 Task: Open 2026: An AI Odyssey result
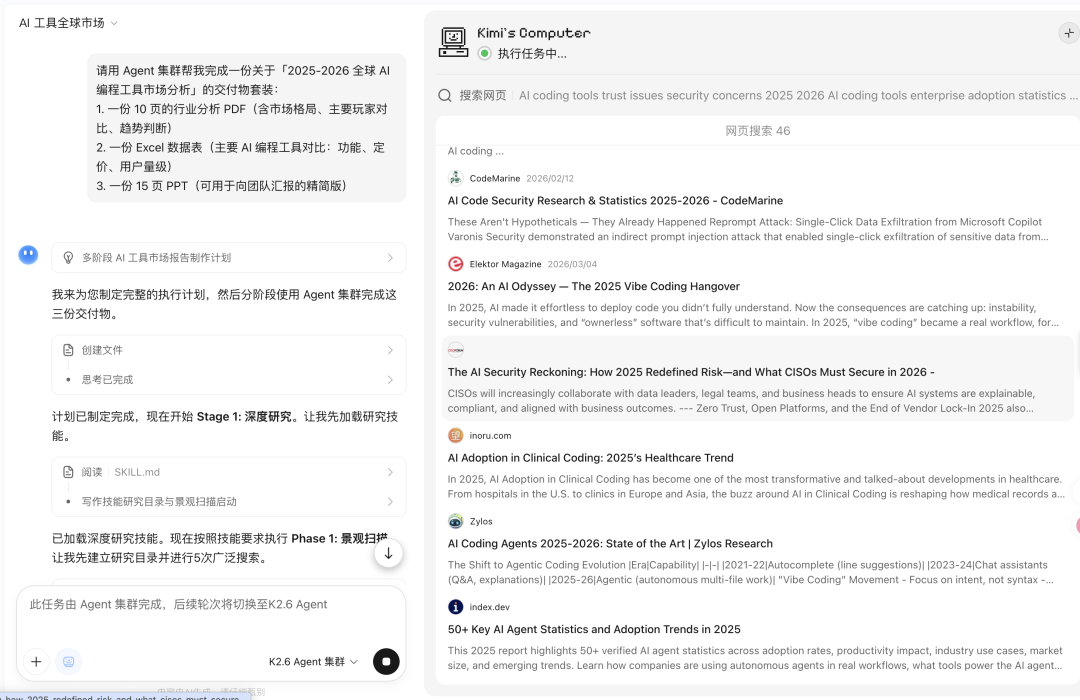(x=594, y=286)
